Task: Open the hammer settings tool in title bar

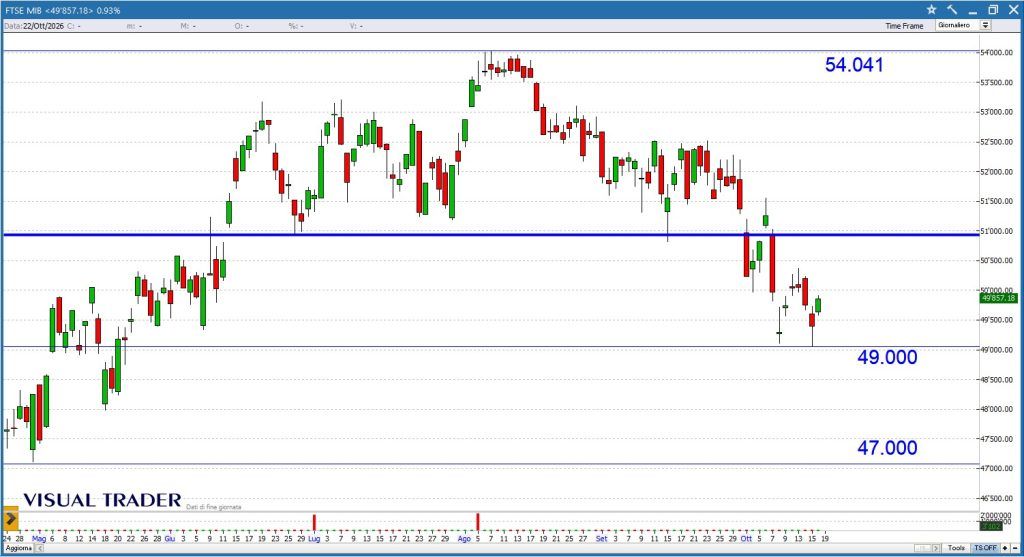Action: click(x=952, y=10)
